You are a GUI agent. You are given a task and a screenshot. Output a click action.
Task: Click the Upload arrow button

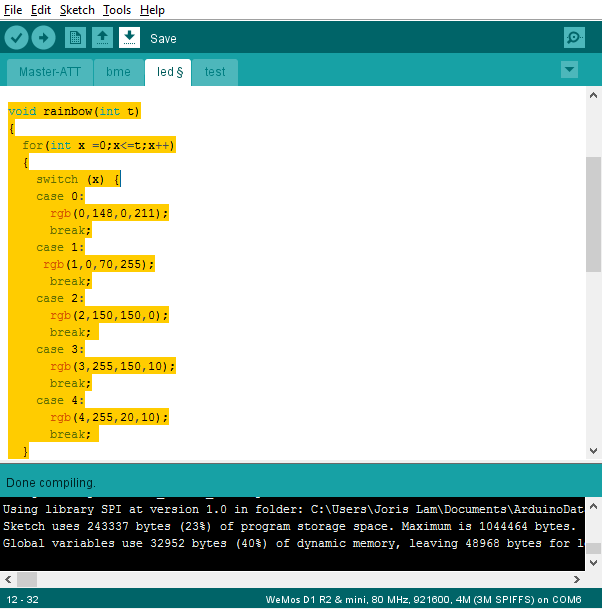[43, 38]
